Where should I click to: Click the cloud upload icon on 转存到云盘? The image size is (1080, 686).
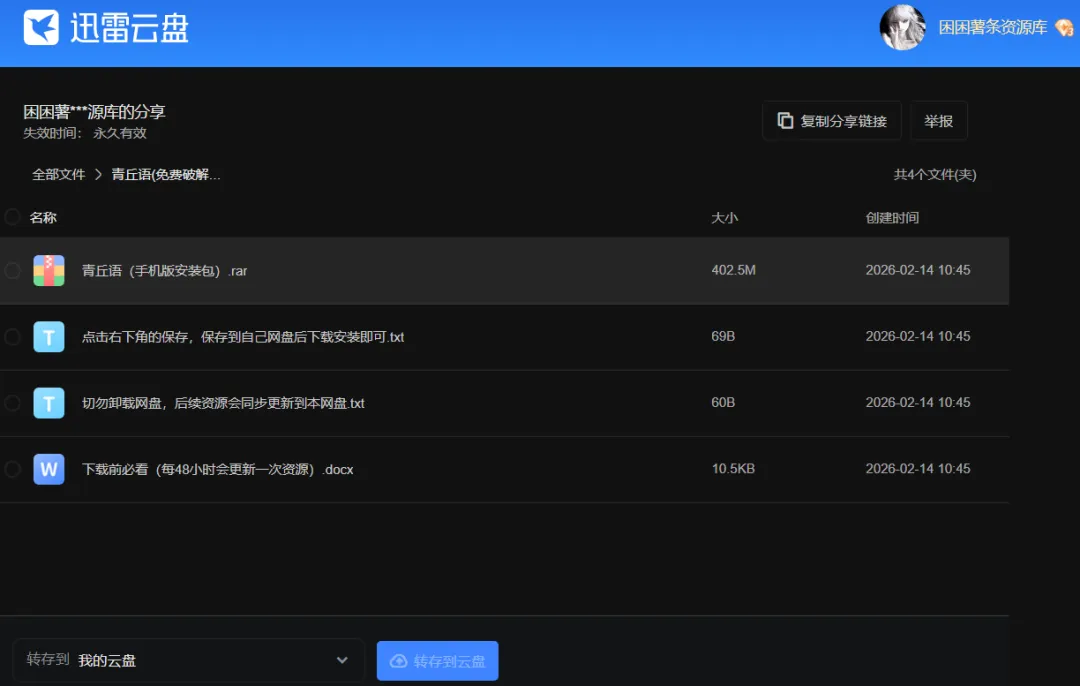pyautogui.click(x=399, y=661)
